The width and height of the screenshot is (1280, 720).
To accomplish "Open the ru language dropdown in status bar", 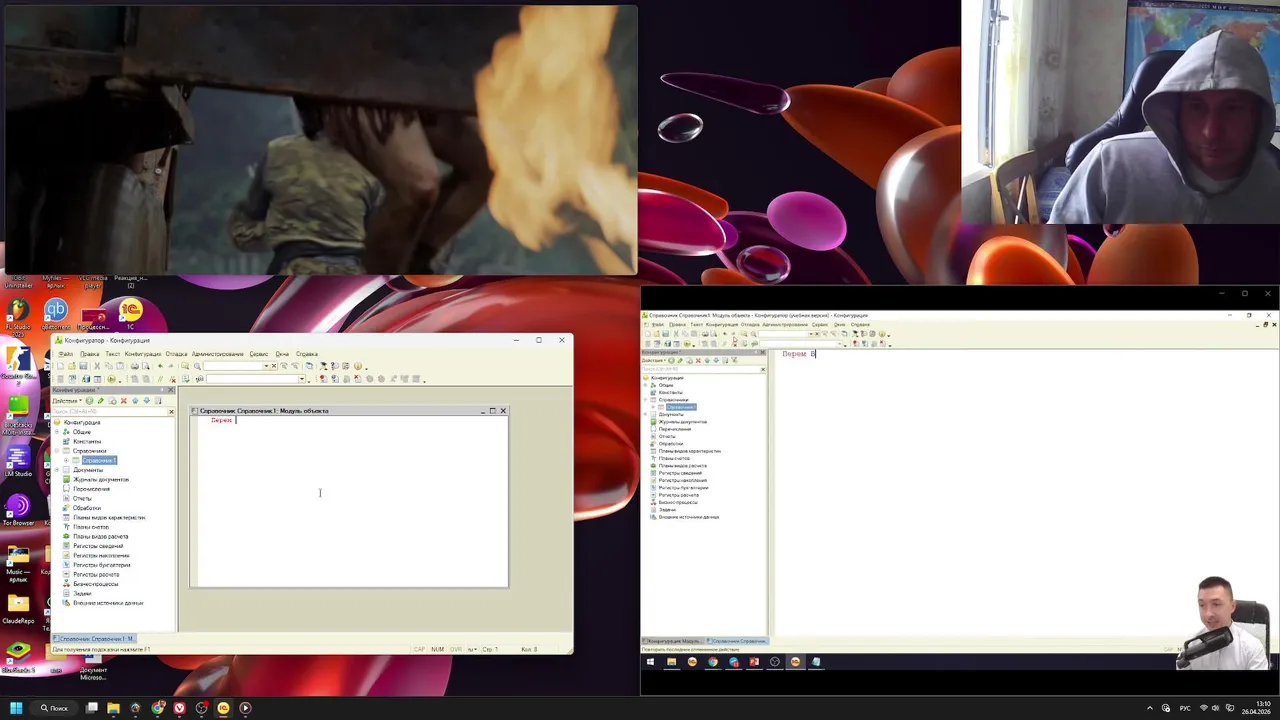I will coord(471,649).
